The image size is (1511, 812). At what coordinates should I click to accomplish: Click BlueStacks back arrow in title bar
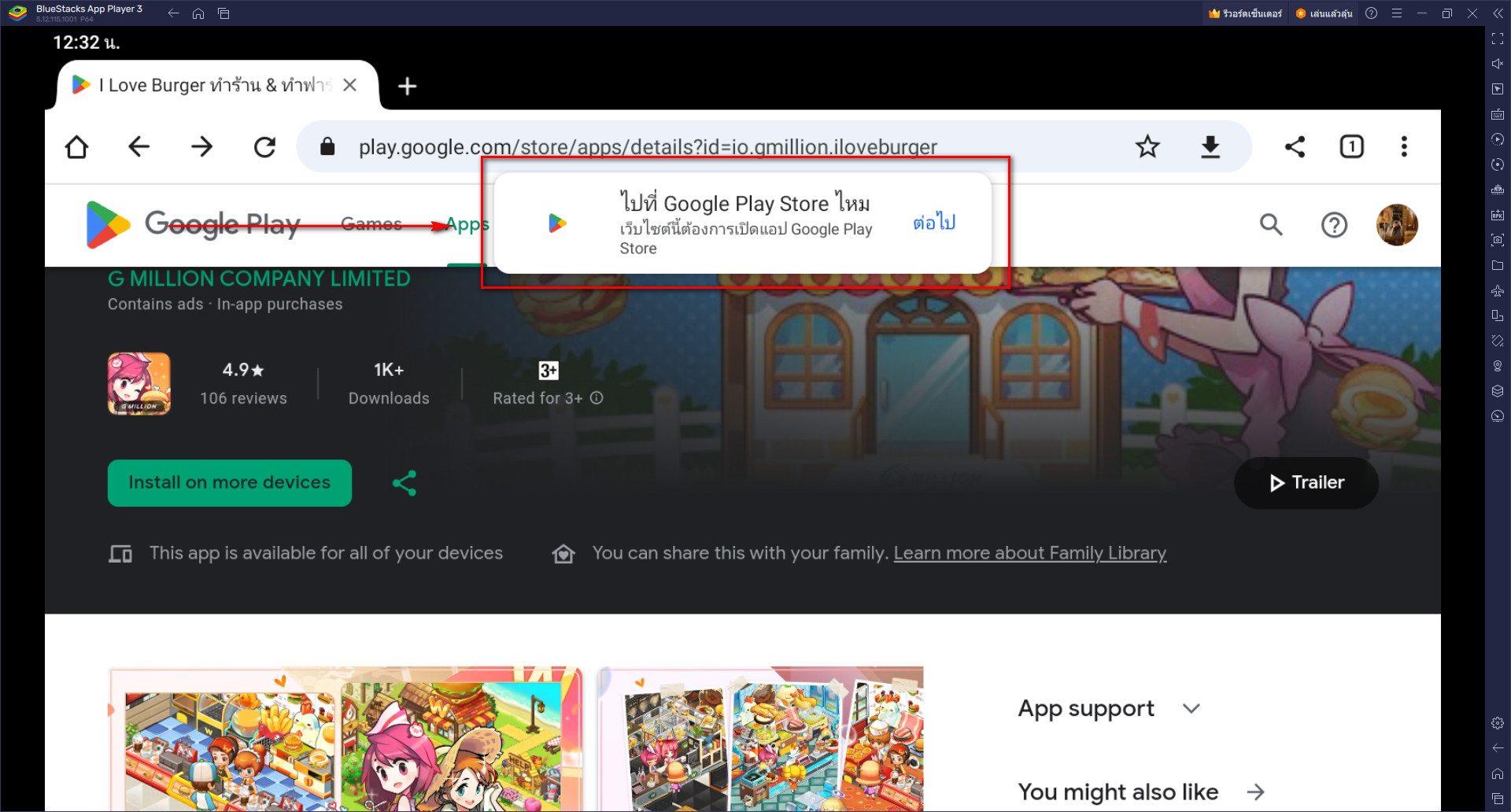173,13
